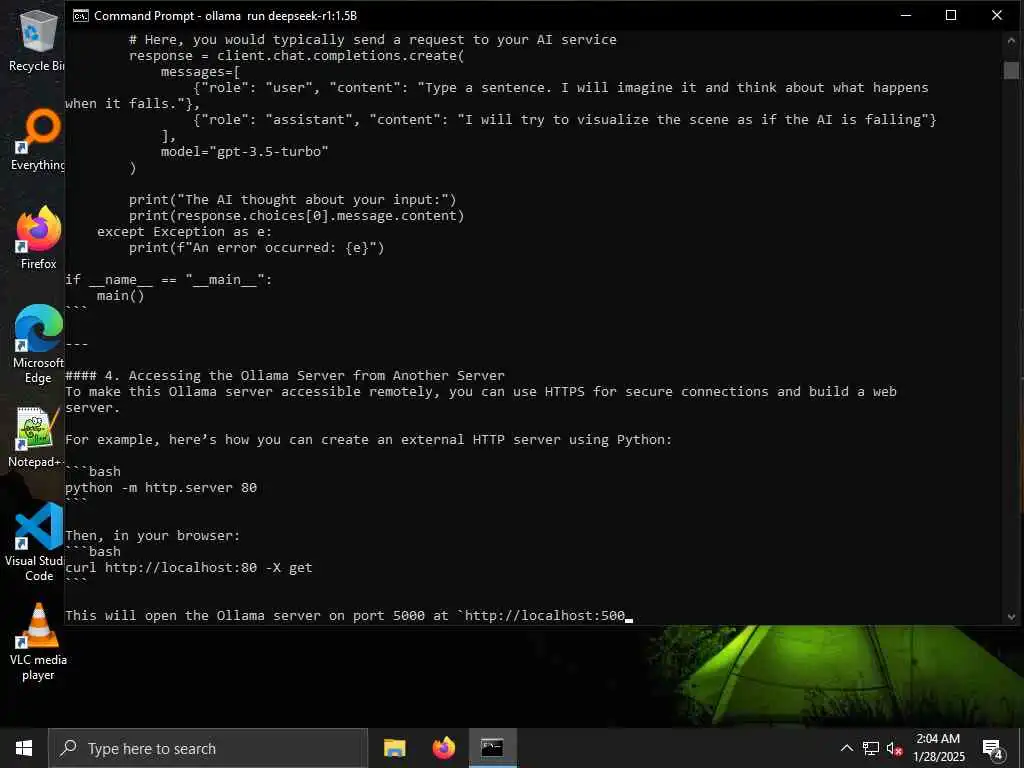This screenshot has height=768, width=1024.
Task: Maximize the Command Prompt window
Action: pyautogui.click(x=951, y=16)
